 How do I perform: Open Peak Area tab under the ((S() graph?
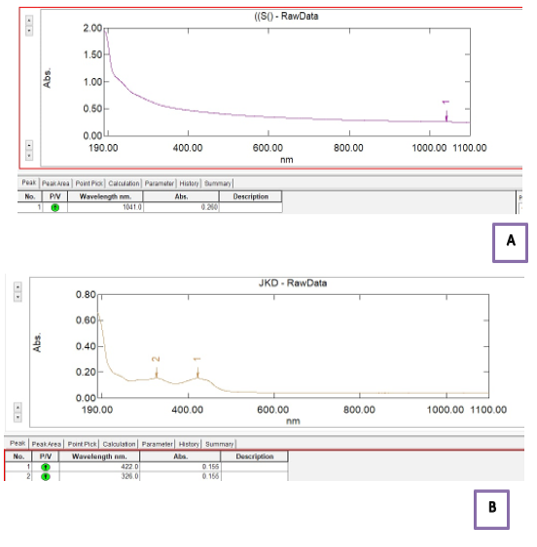pyautogui.click(x=55, y=183)
